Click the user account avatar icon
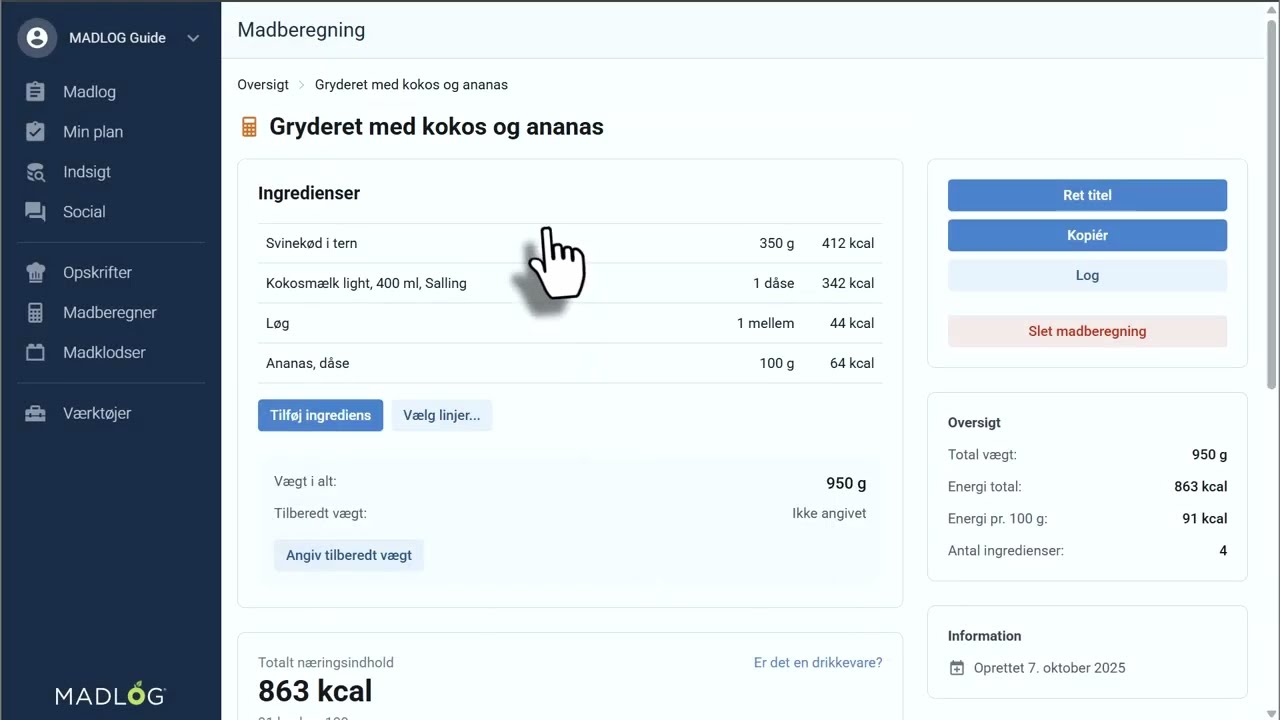 click(37, 38)
